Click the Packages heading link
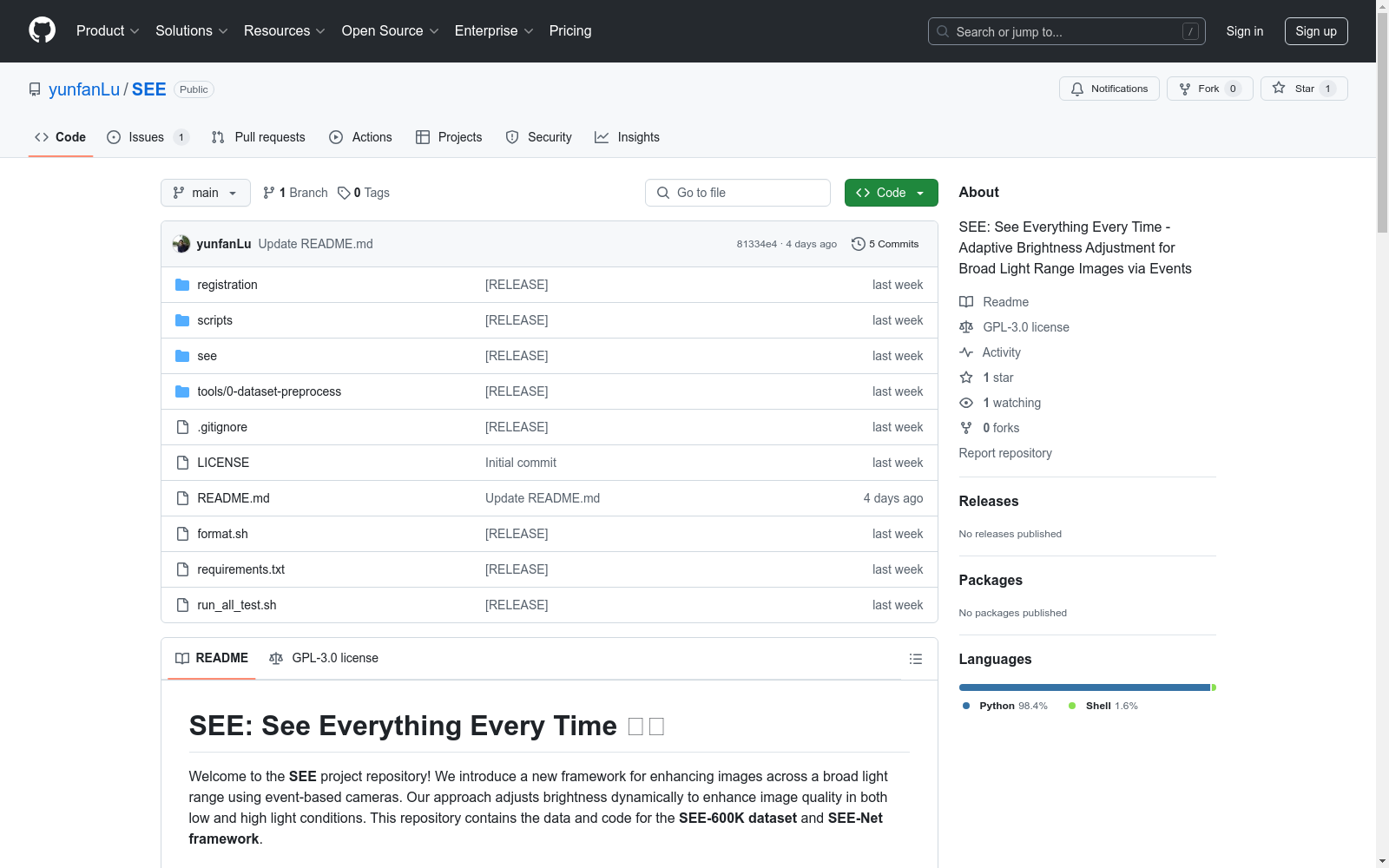 tap(991, 580)
